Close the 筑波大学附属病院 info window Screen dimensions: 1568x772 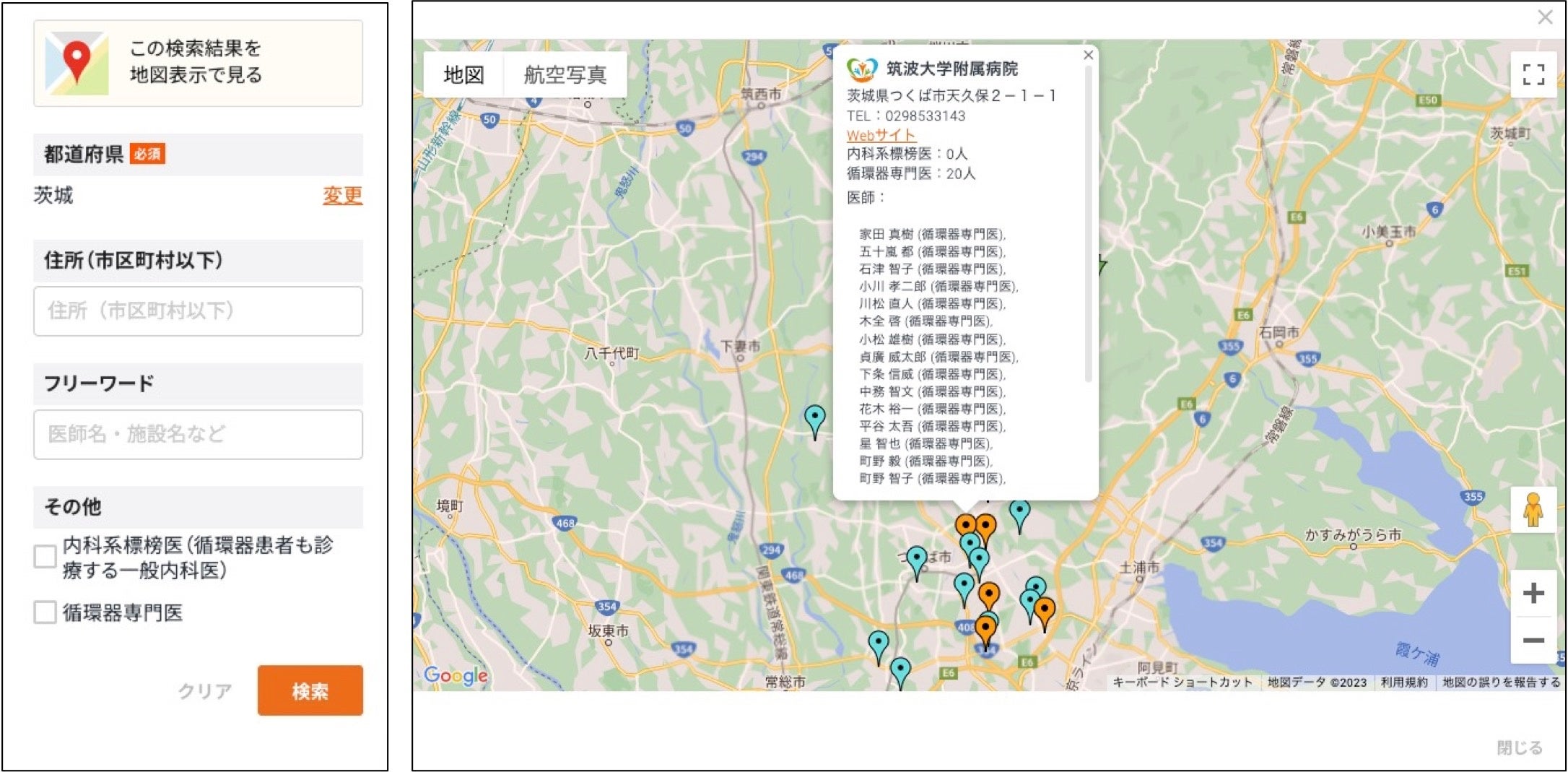[x=1089, y=55]
